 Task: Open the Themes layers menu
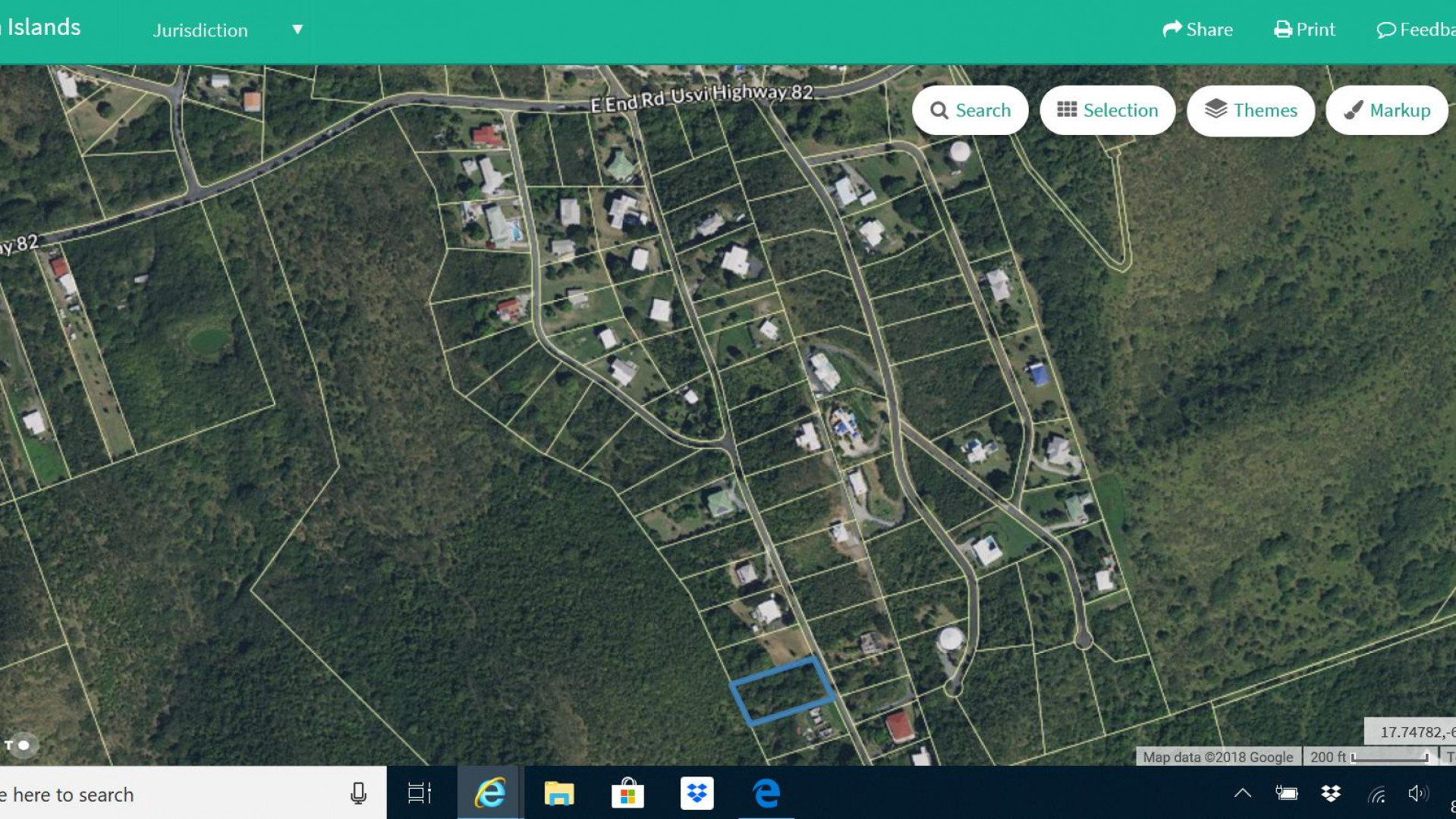coord(1250,111)
